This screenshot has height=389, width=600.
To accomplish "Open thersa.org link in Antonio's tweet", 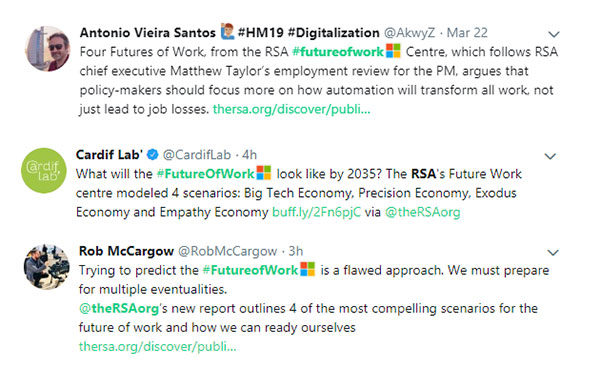I will point(292,109).
